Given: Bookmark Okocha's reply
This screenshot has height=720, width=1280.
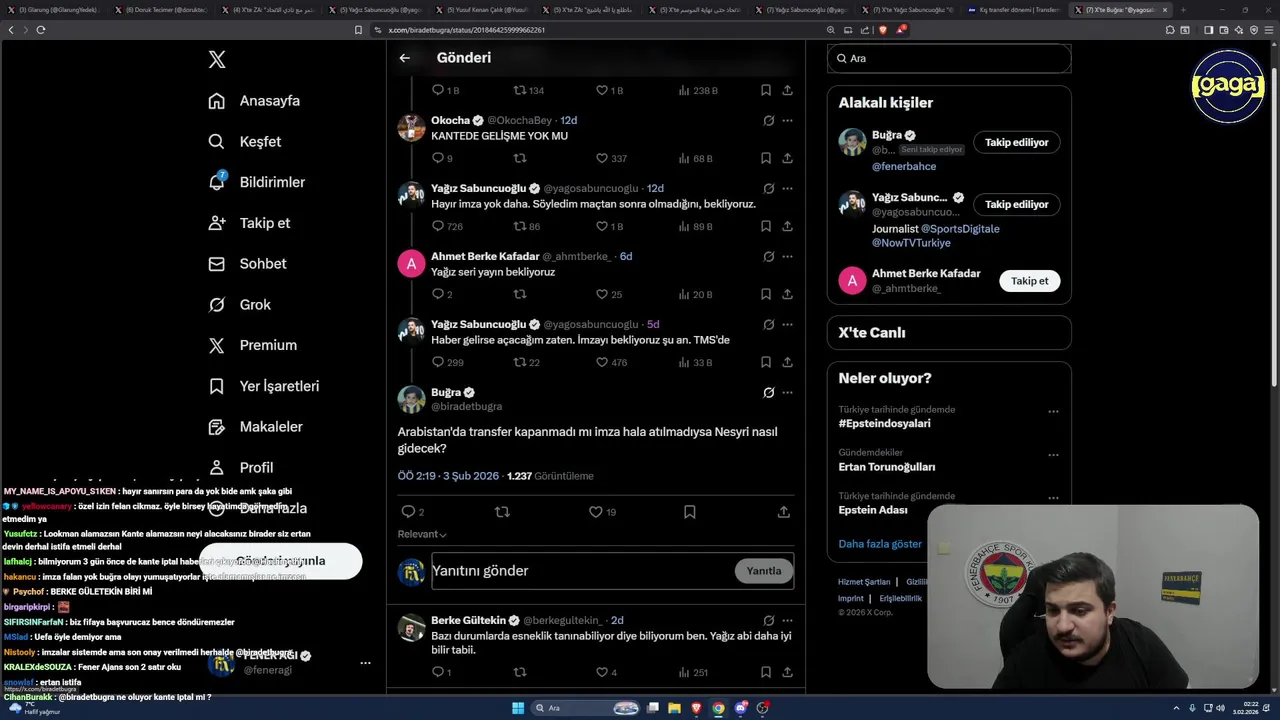Looking at the screenshot, I should (x=766, y=158).
